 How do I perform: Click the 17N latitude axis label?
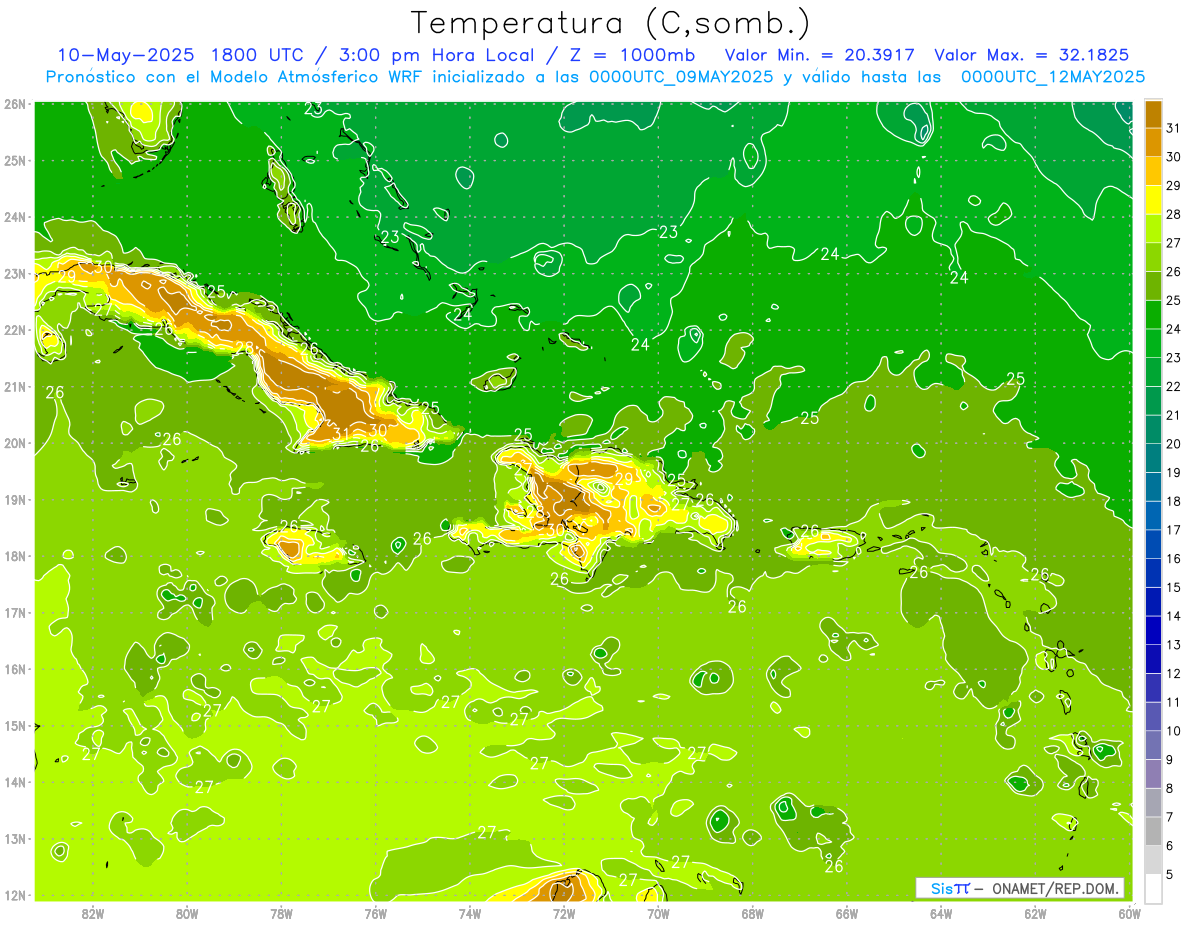point(14,612)
